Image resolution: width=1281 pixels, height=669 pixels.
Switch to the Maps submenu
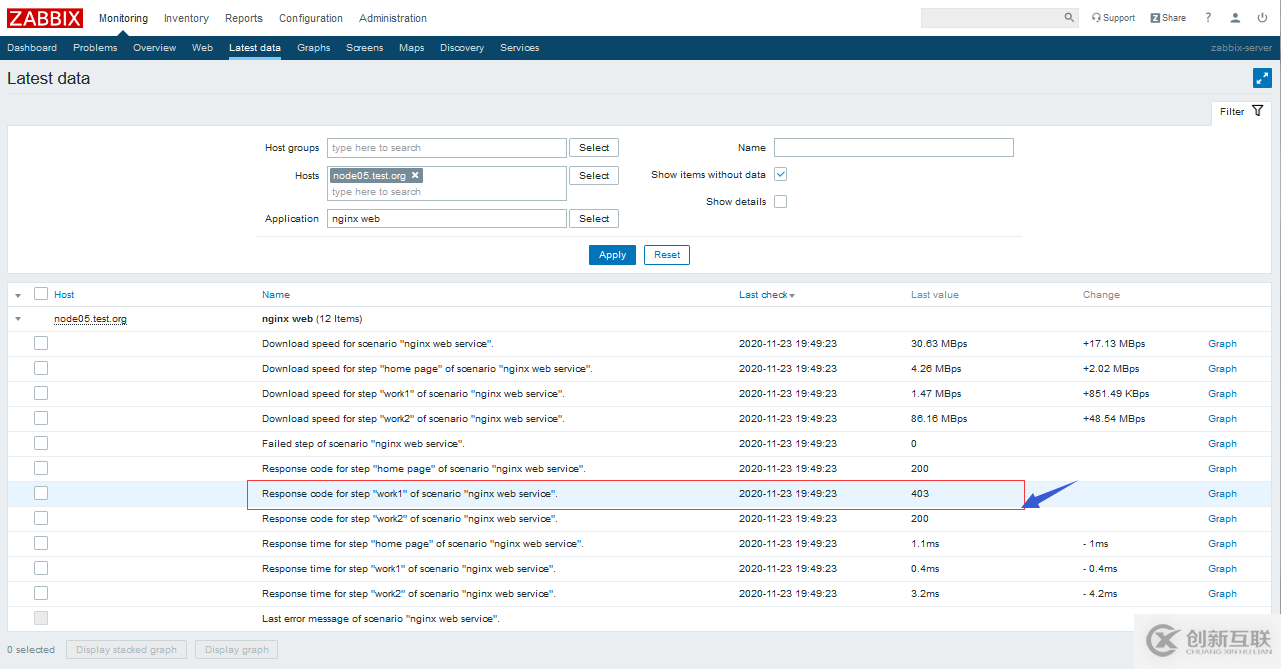pos(411,47)
